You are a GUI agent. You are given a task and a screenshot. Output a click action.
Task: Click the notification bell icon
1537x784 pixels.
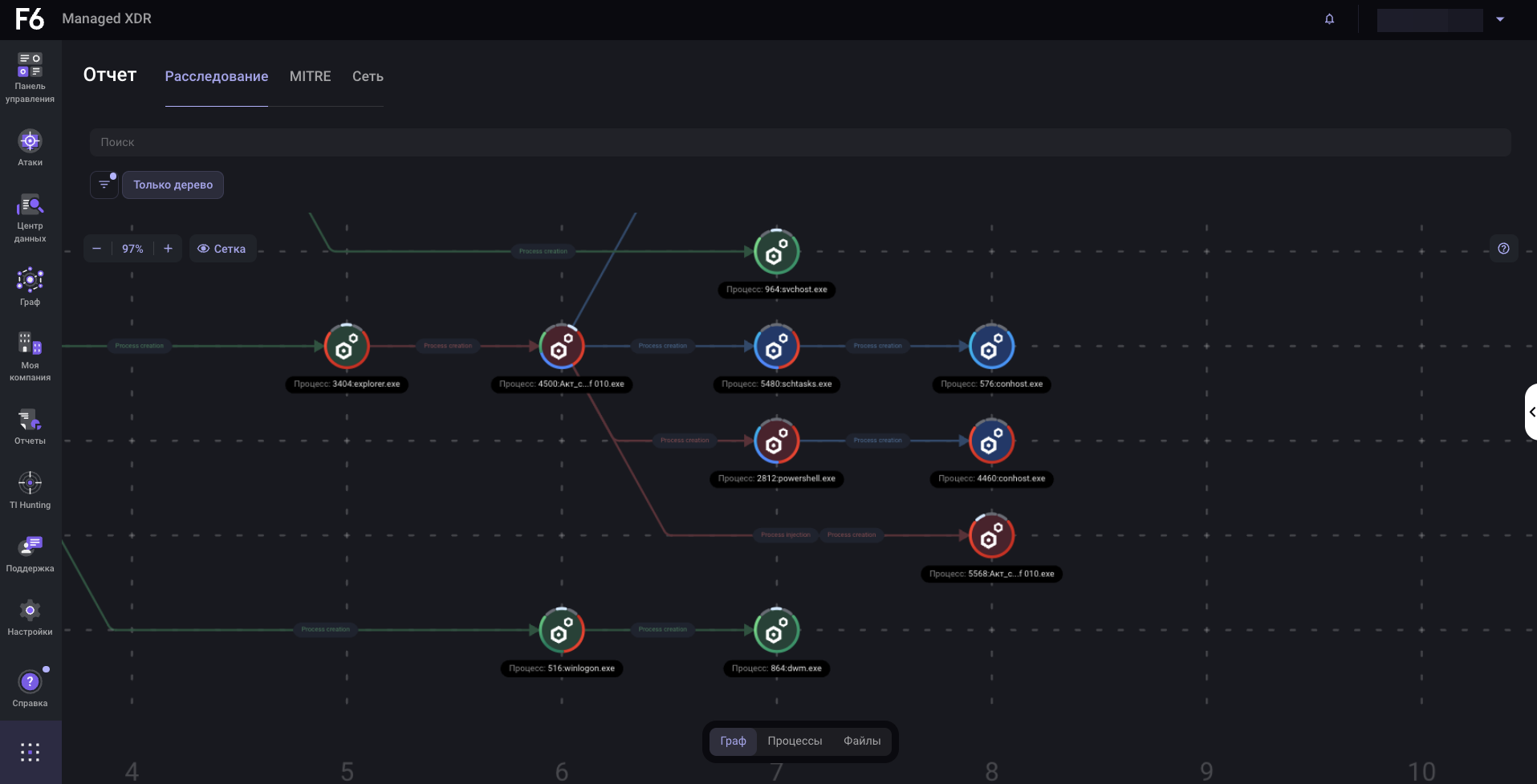pos(1329,19)
